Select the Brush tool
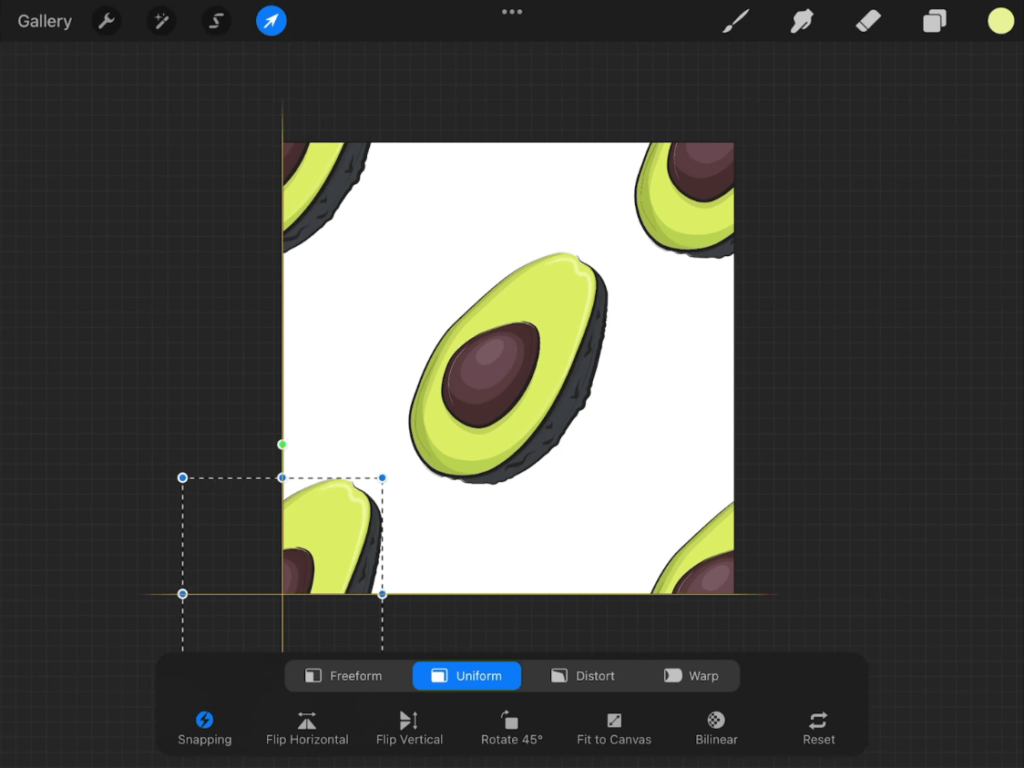 click(x=736, y=21)
